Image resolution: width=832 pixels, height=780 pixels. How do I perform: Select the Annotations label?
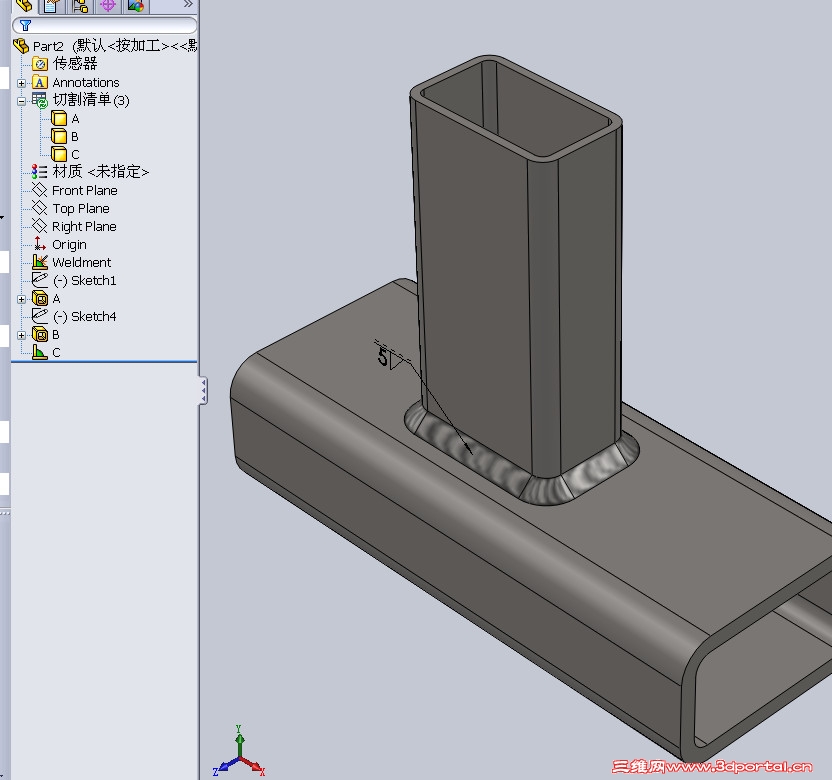86,83
